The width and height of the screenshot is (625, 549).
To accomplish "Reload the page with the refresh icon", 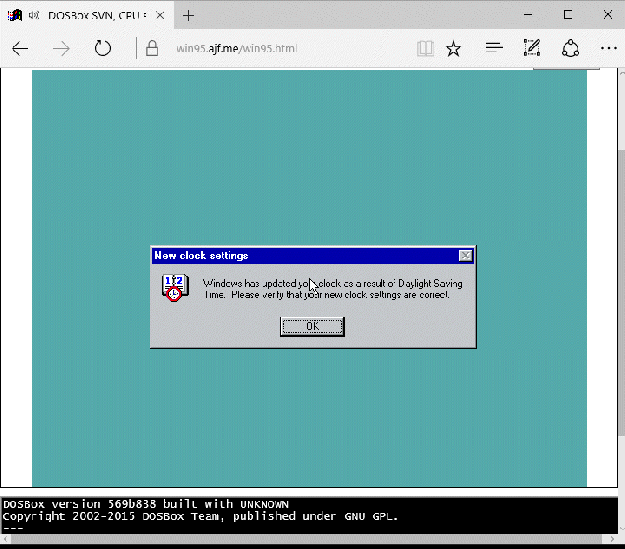I will (x=102, y=48).
